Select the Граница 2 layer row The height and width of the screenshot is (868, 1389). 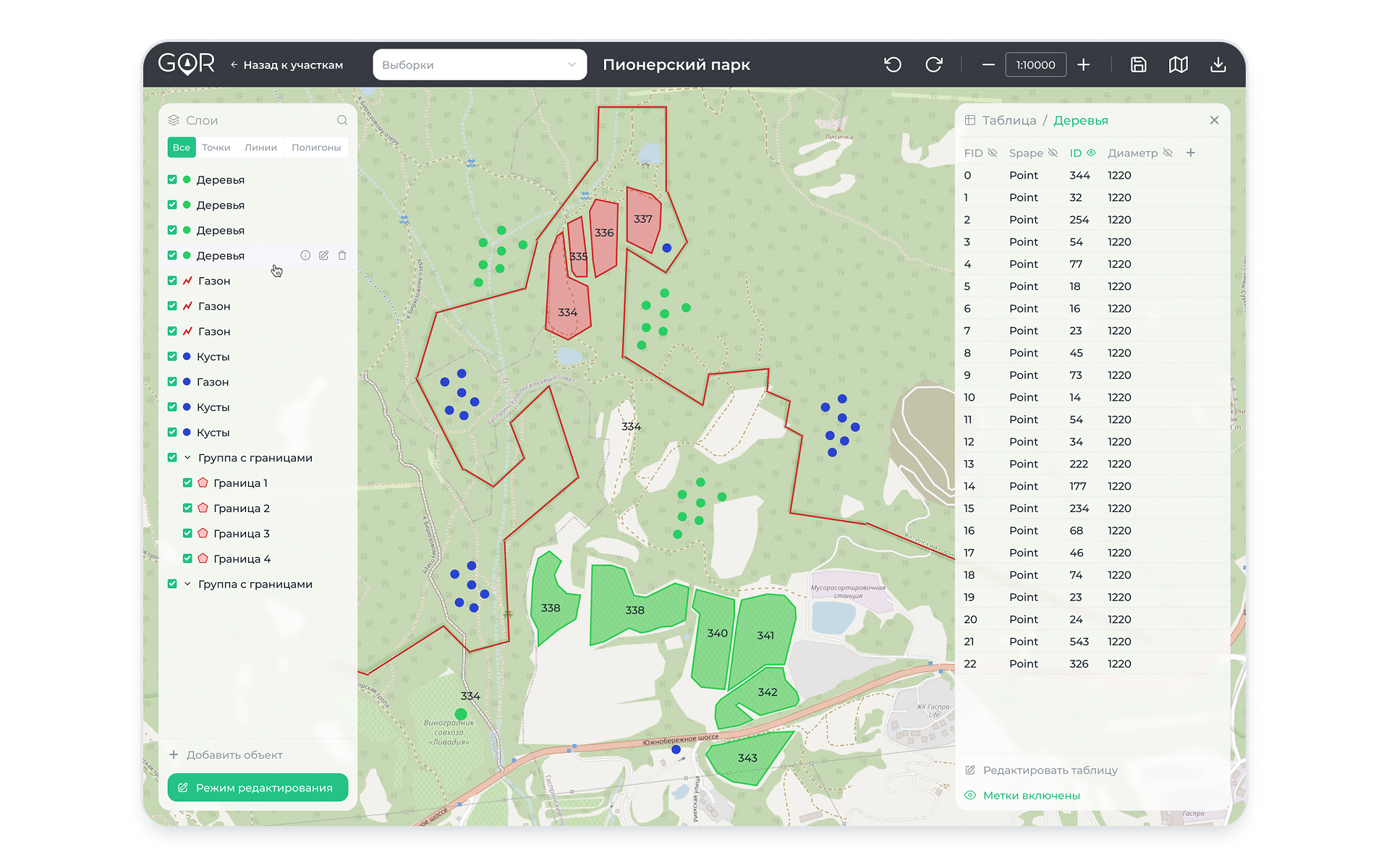(x=258, y=508)
